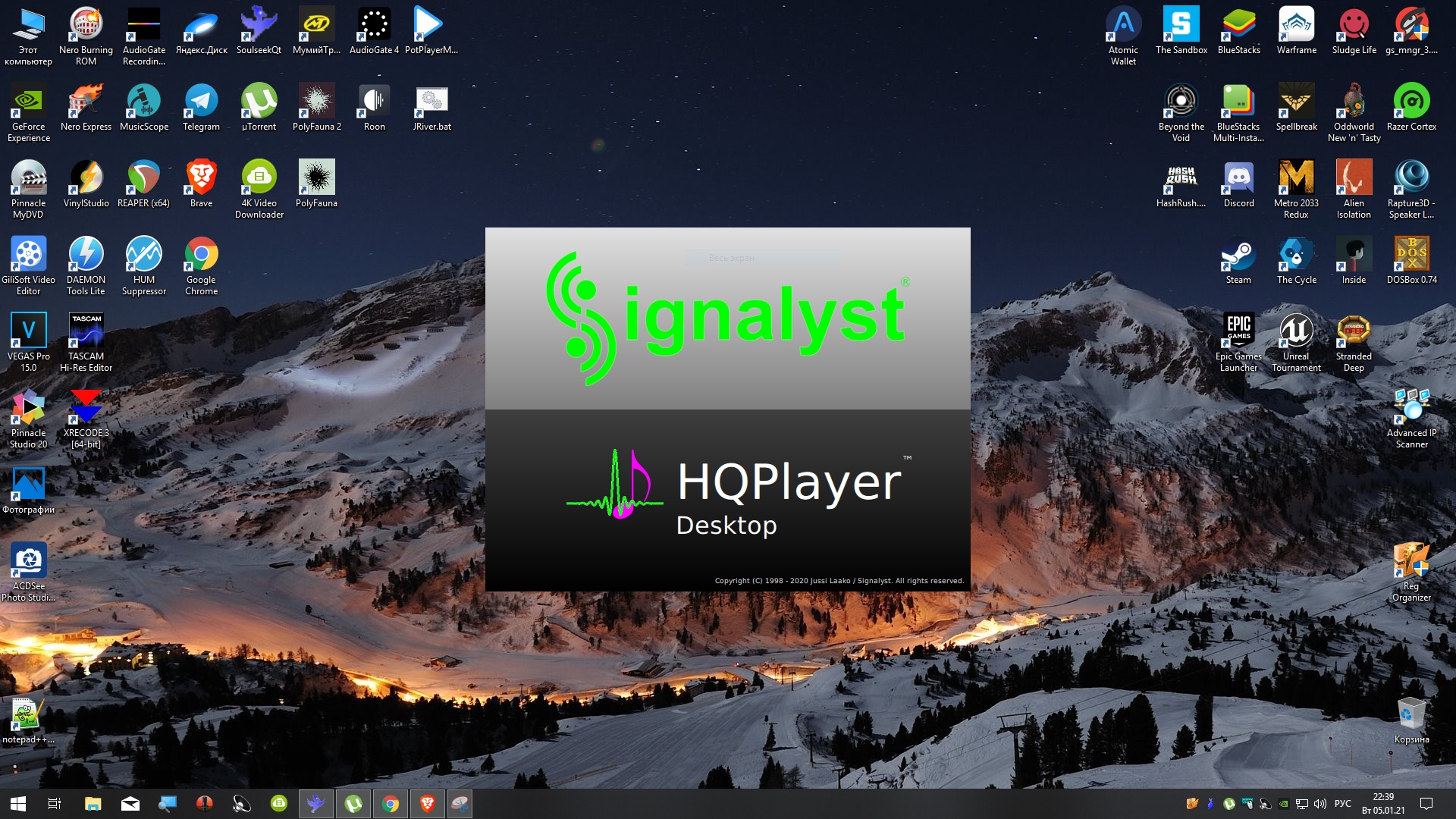Select the Telegram desktop icon
The height and width of the screenshot is (819, 1456).
(x=201, y=107)
